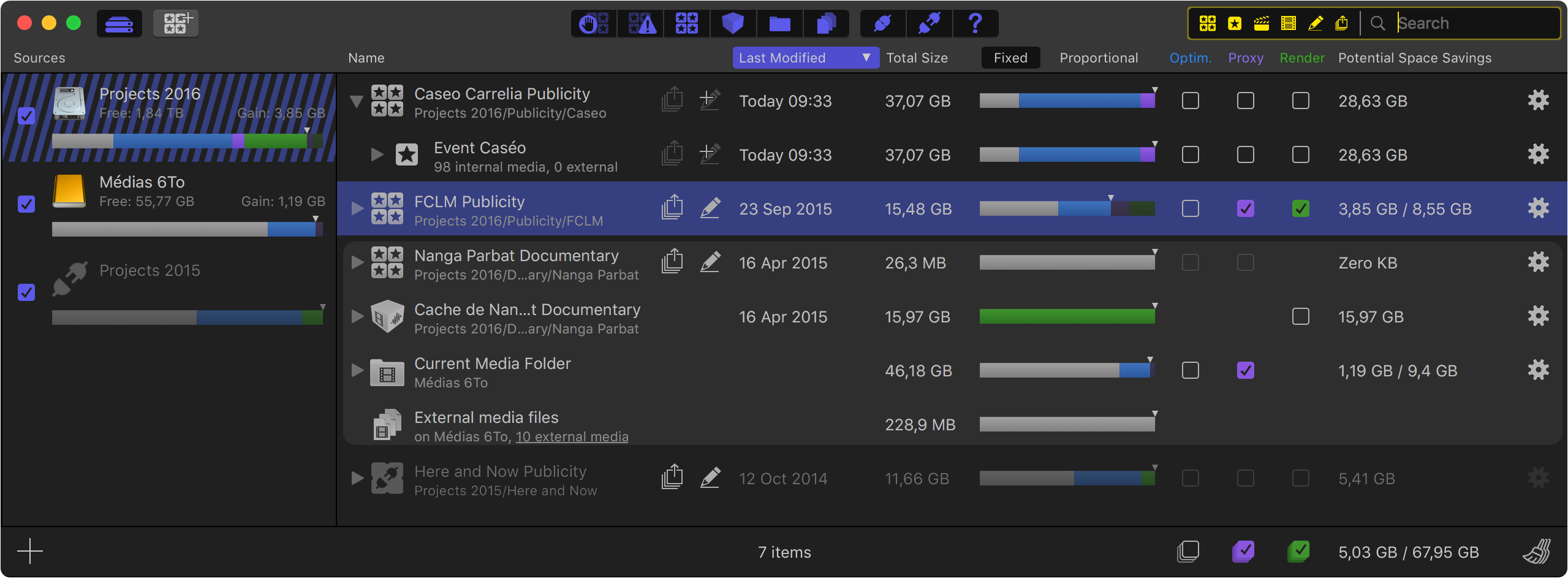Click pencil icon on FCLM Publicity row
This screenshot has width=1568, height=578.
pos(710,208)
